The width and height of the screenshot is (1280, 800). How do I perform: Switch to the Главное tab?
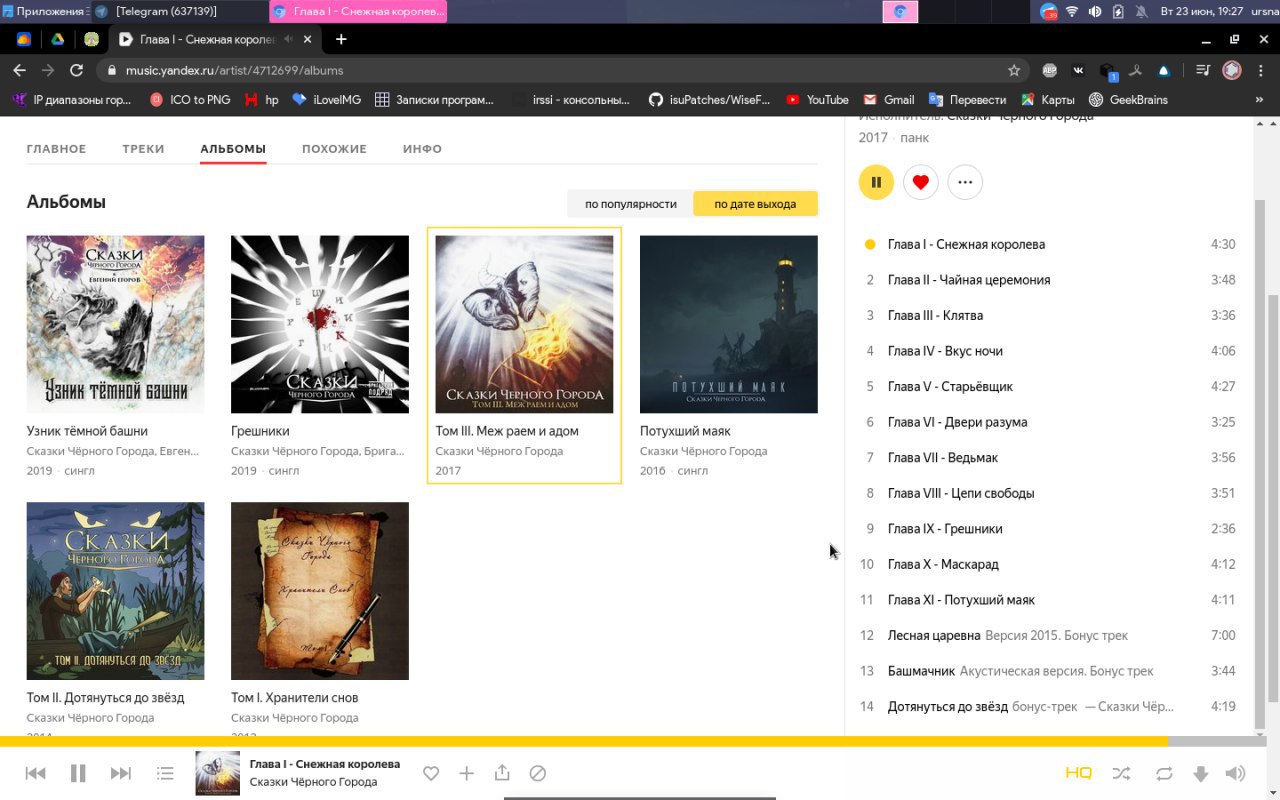point(56,149)
